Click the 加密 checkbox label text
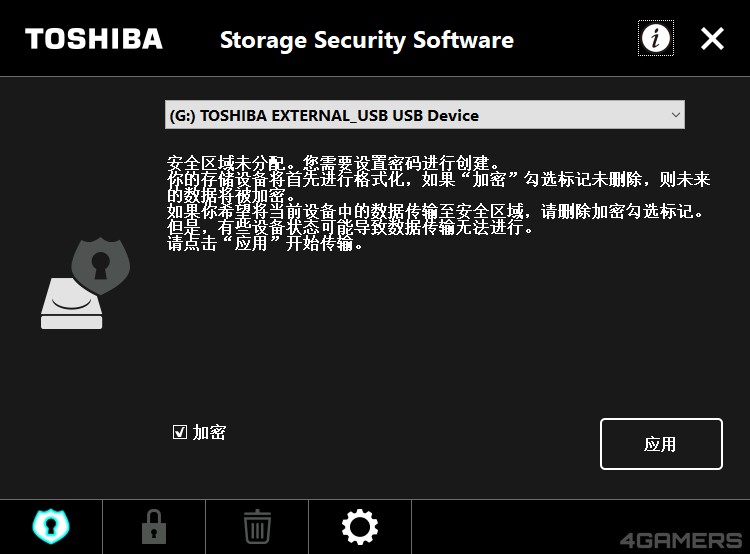Image resolution: width=750 pixels, height=554 pixels. (210, 432)
